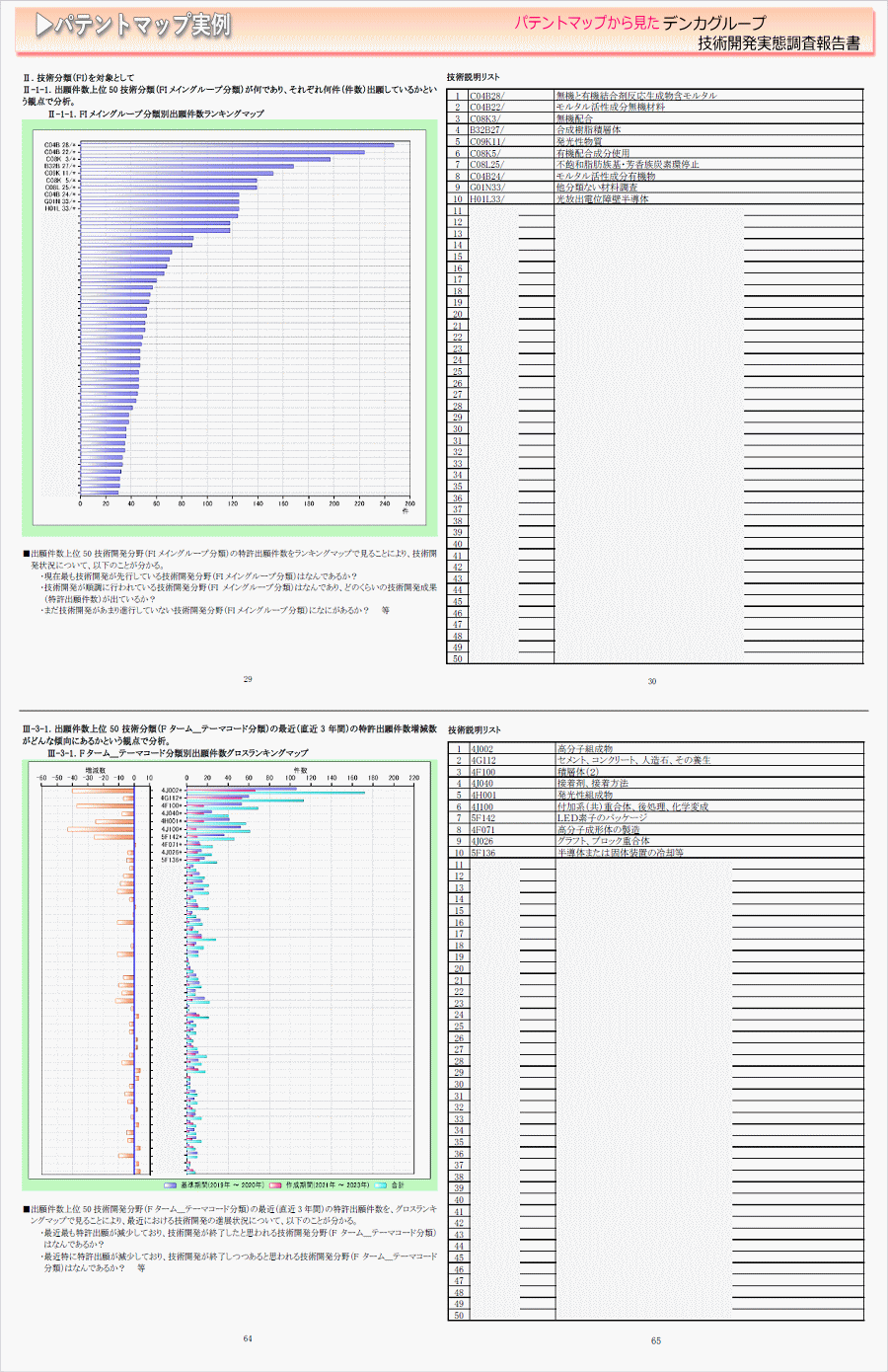
Task: Click description LED素子のパッケージ
Action: point(603,818)
